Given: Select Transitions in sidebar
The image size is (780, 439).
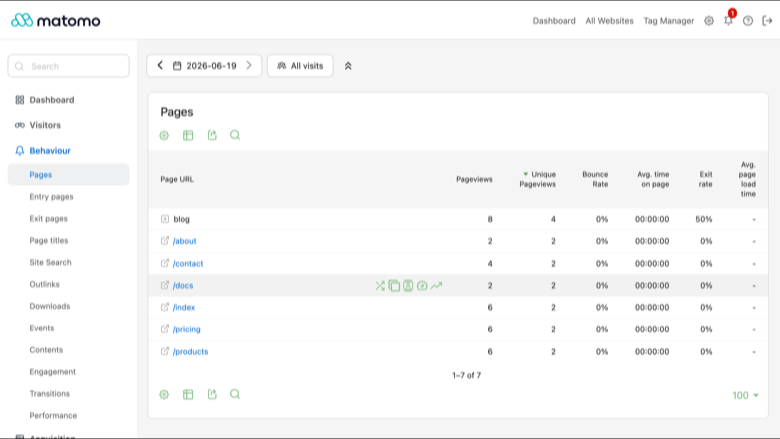Looking at the screenshot, I should click(50, 394).
